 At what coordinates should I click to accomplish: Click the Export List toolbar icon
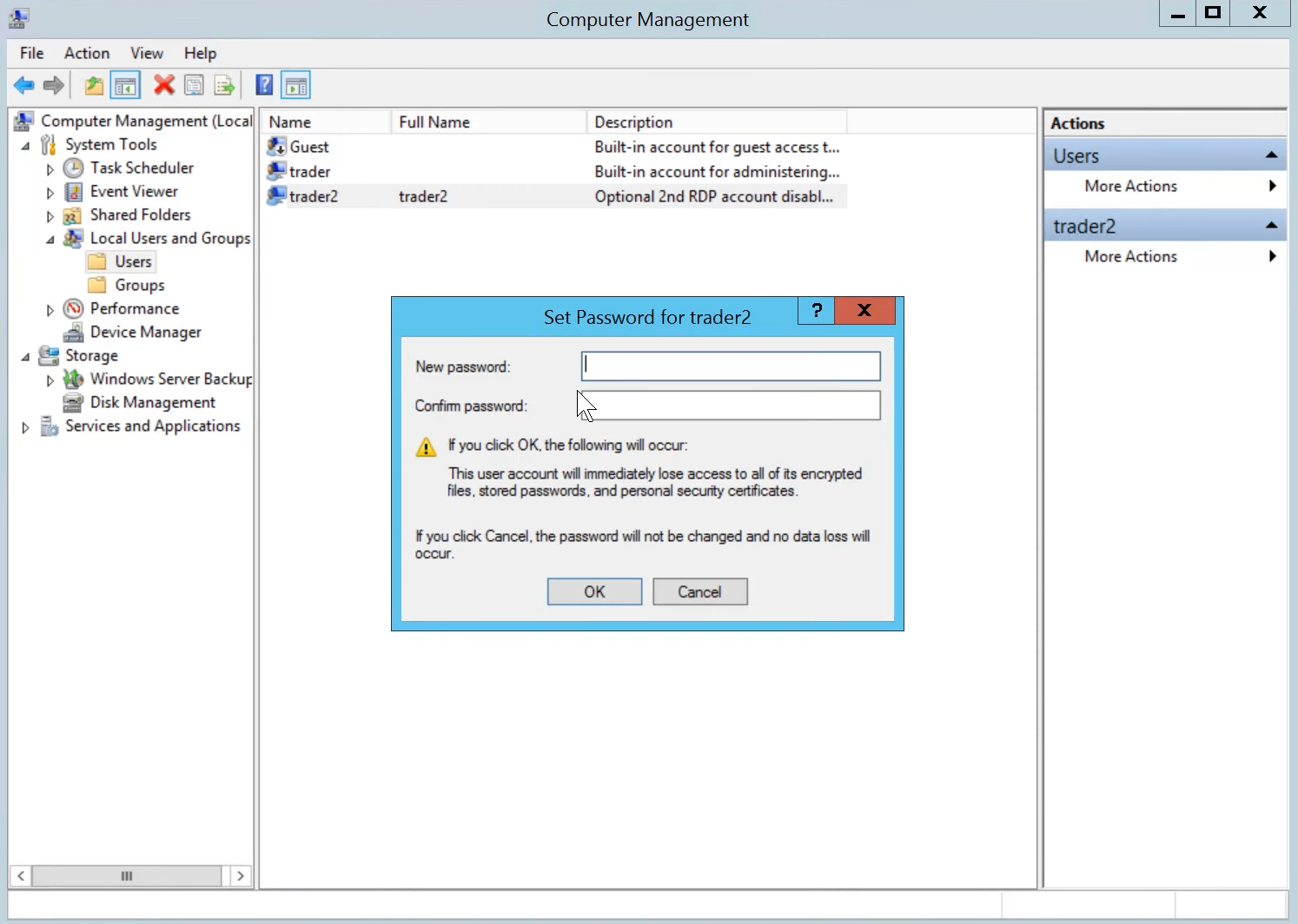tap(224, 85)
